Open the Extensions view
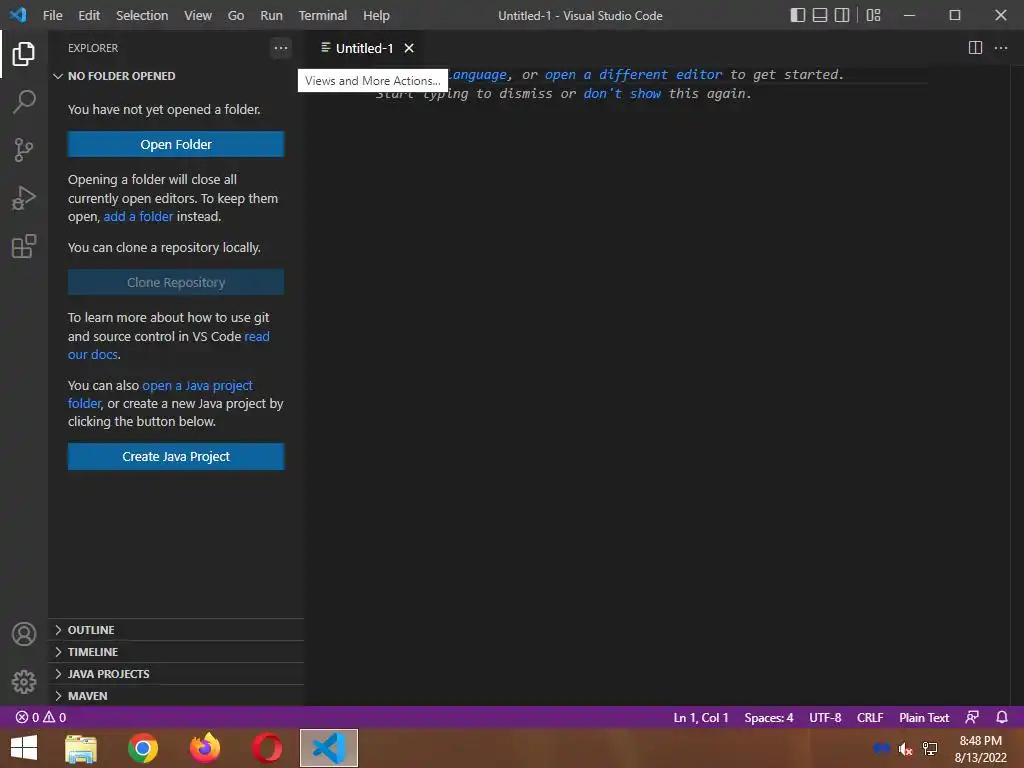The image size is (1024, 768). tap(24, 246)
